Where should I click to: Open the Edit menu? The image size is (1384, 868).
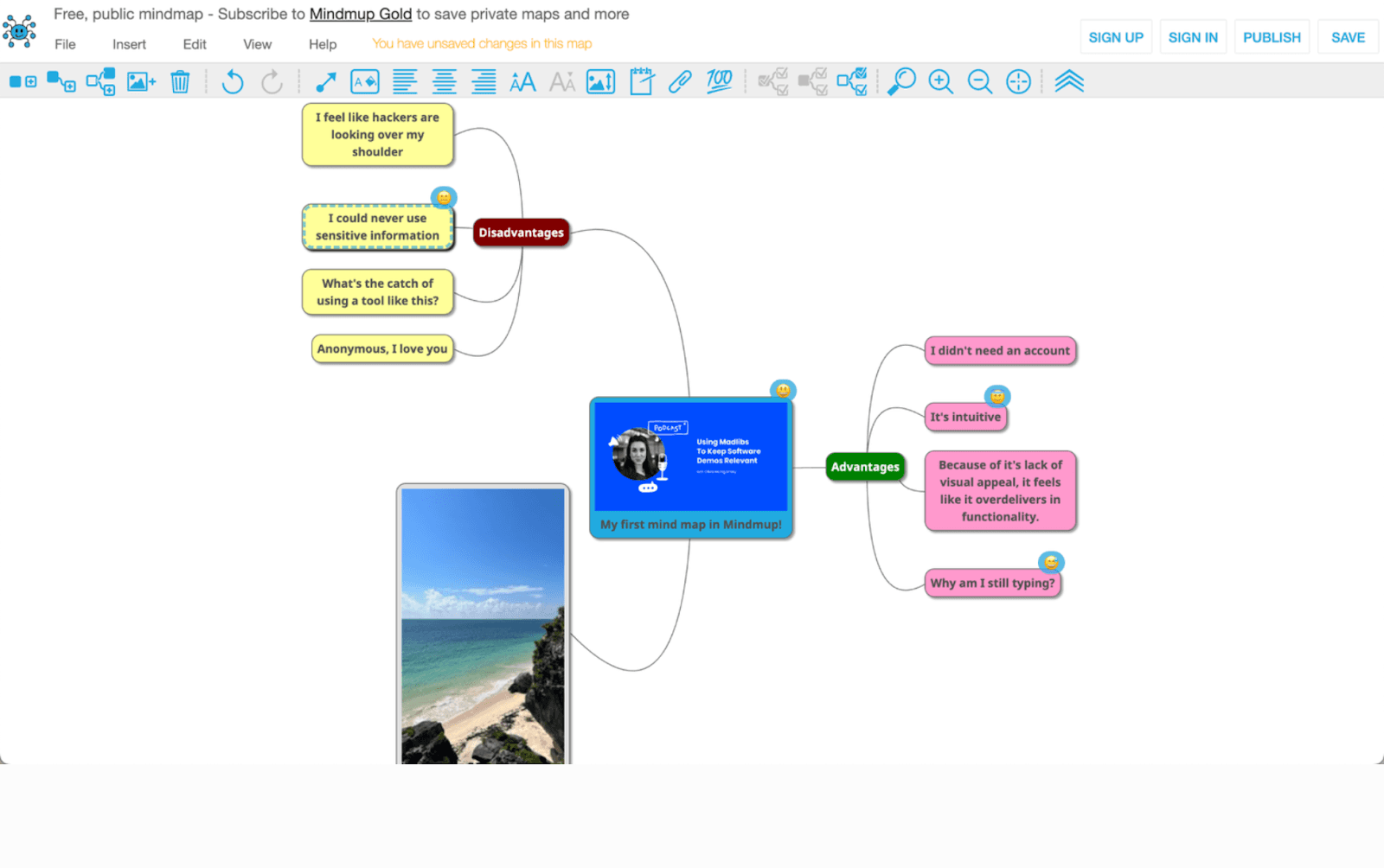click(195, 44)
